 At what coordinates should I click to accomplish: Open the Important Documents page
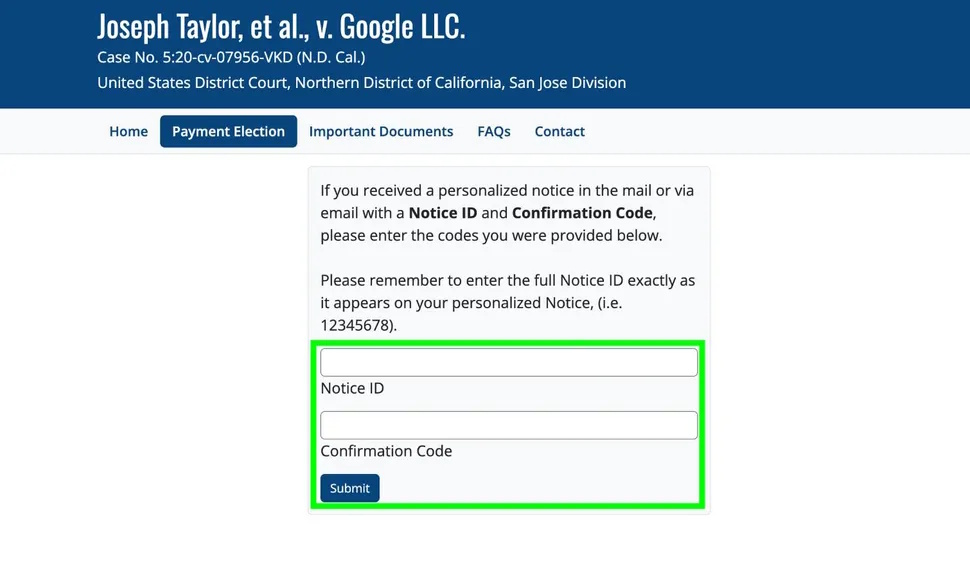381,131
